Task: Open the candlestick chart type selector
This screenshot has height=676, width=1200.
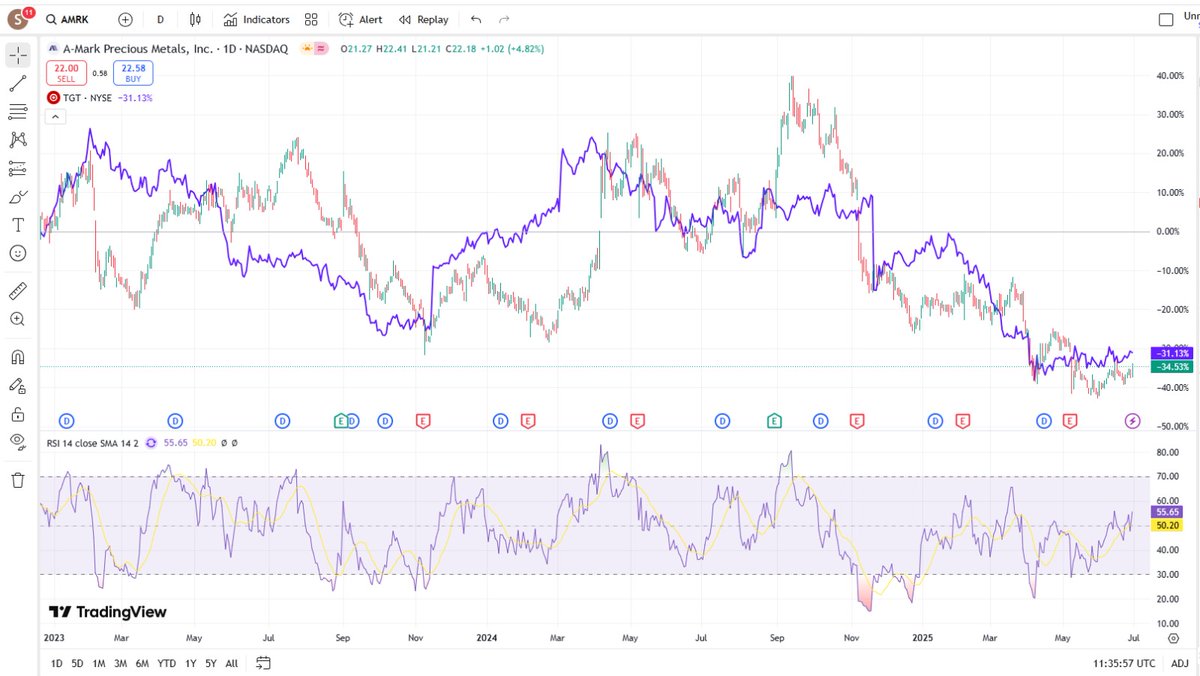Action: pos(196,19)
